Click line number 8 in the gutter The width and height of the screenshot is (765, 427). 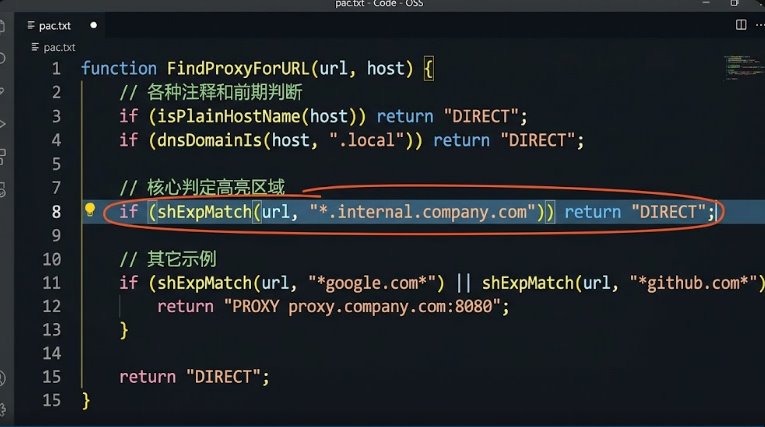pos(57,212)
